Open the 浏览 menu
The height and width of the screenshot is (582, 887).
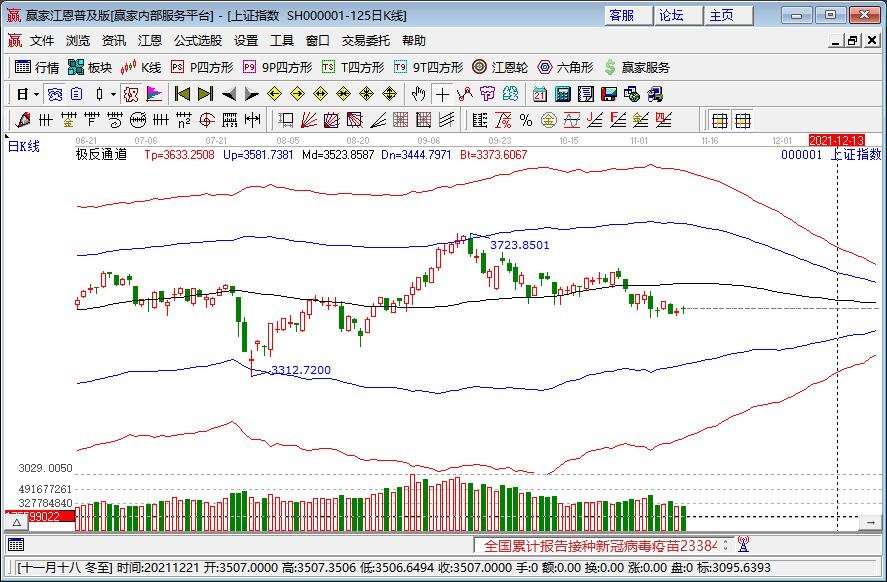[77, 41]
